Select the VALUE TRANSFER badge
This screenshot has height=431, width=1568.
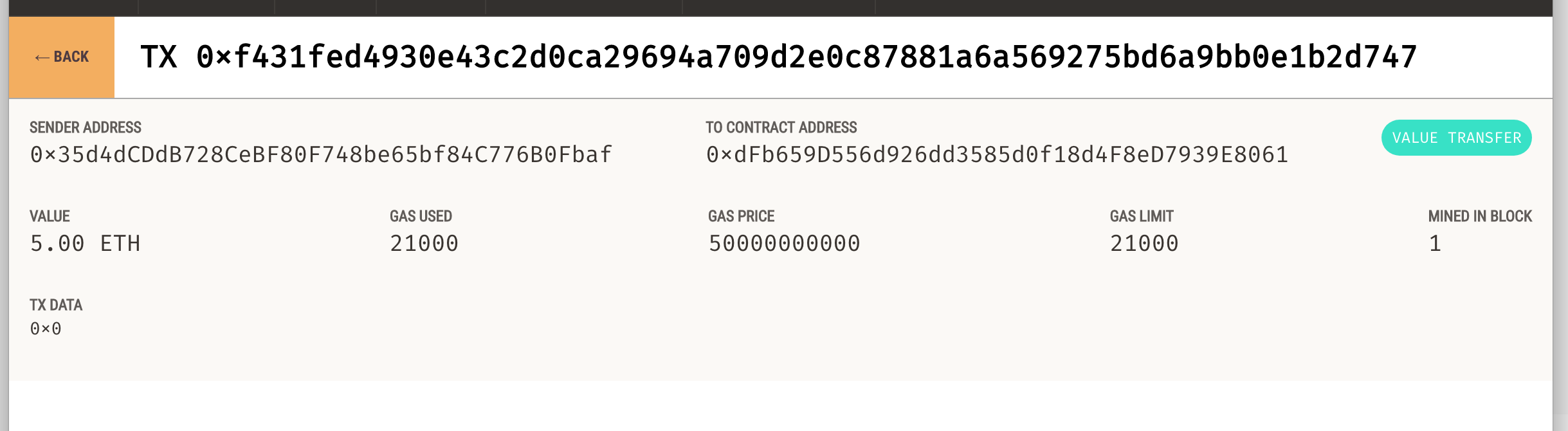tap(1457, 137)
